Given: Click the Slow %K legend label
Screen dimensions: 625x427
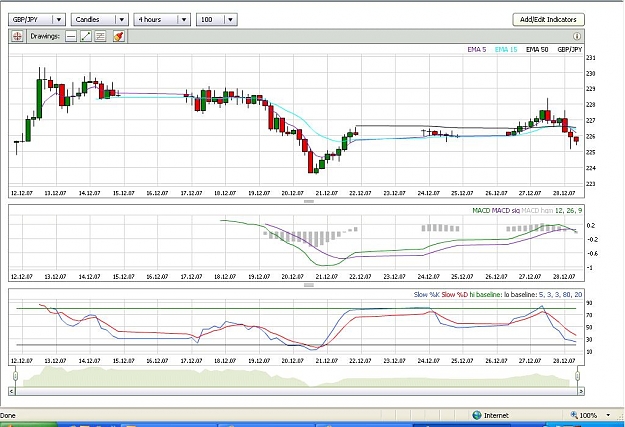Looking at the screenshot, I should (x=426, y=295).
